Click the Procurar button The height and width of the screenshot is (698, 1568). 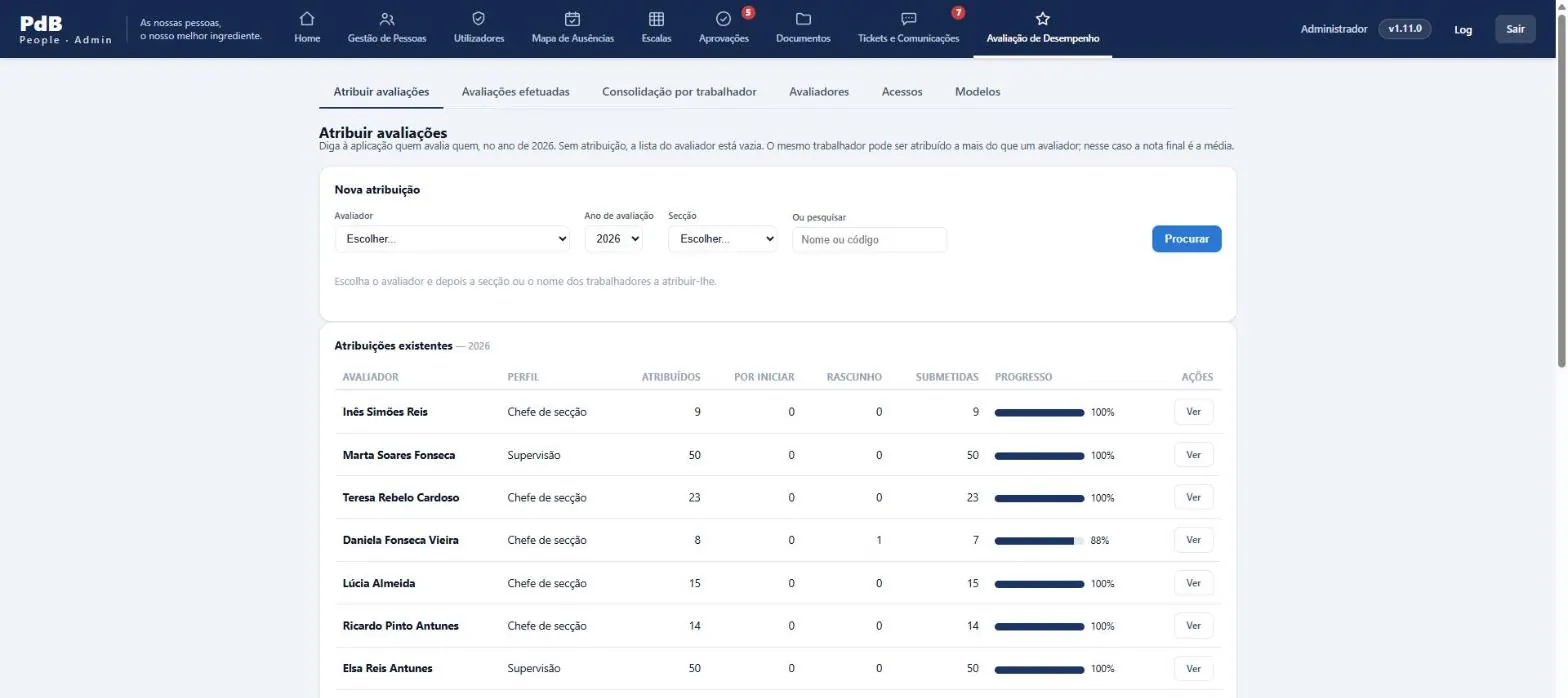pos(1187,239)
